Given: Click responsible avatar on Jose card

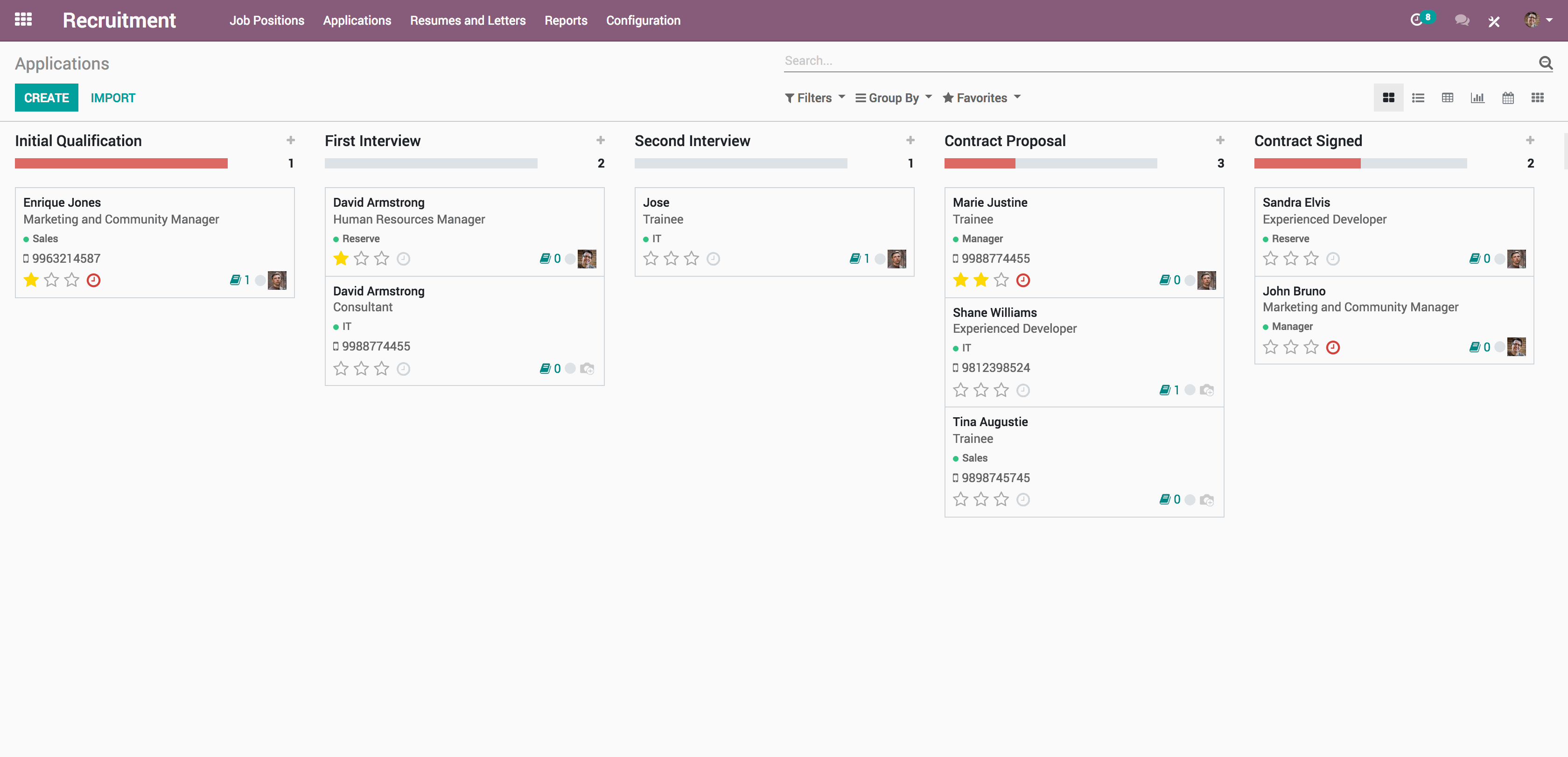Looking at the screenshot, I should [x=896, y=259].
